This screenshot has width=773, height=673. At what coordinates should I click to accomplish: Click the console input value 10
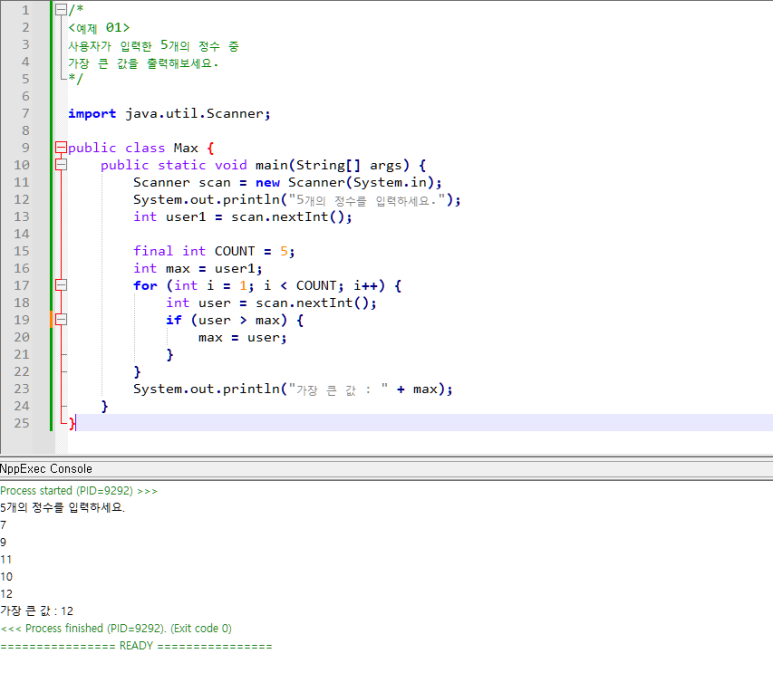[x=6, y=576]
